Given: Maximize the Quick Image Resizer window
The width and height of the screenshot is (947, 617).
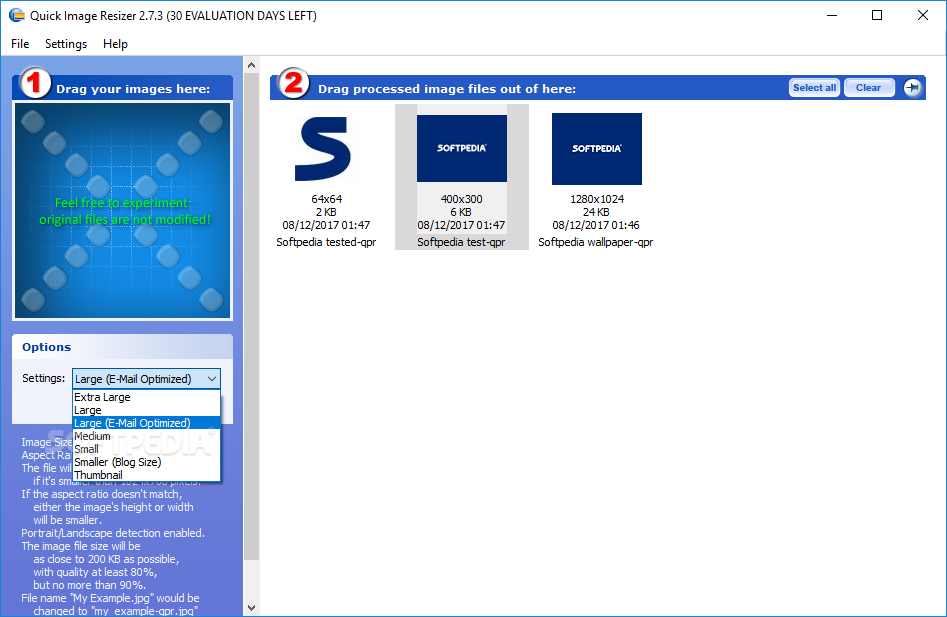Looking at the screenshot, I should click(x=877, y=15).
